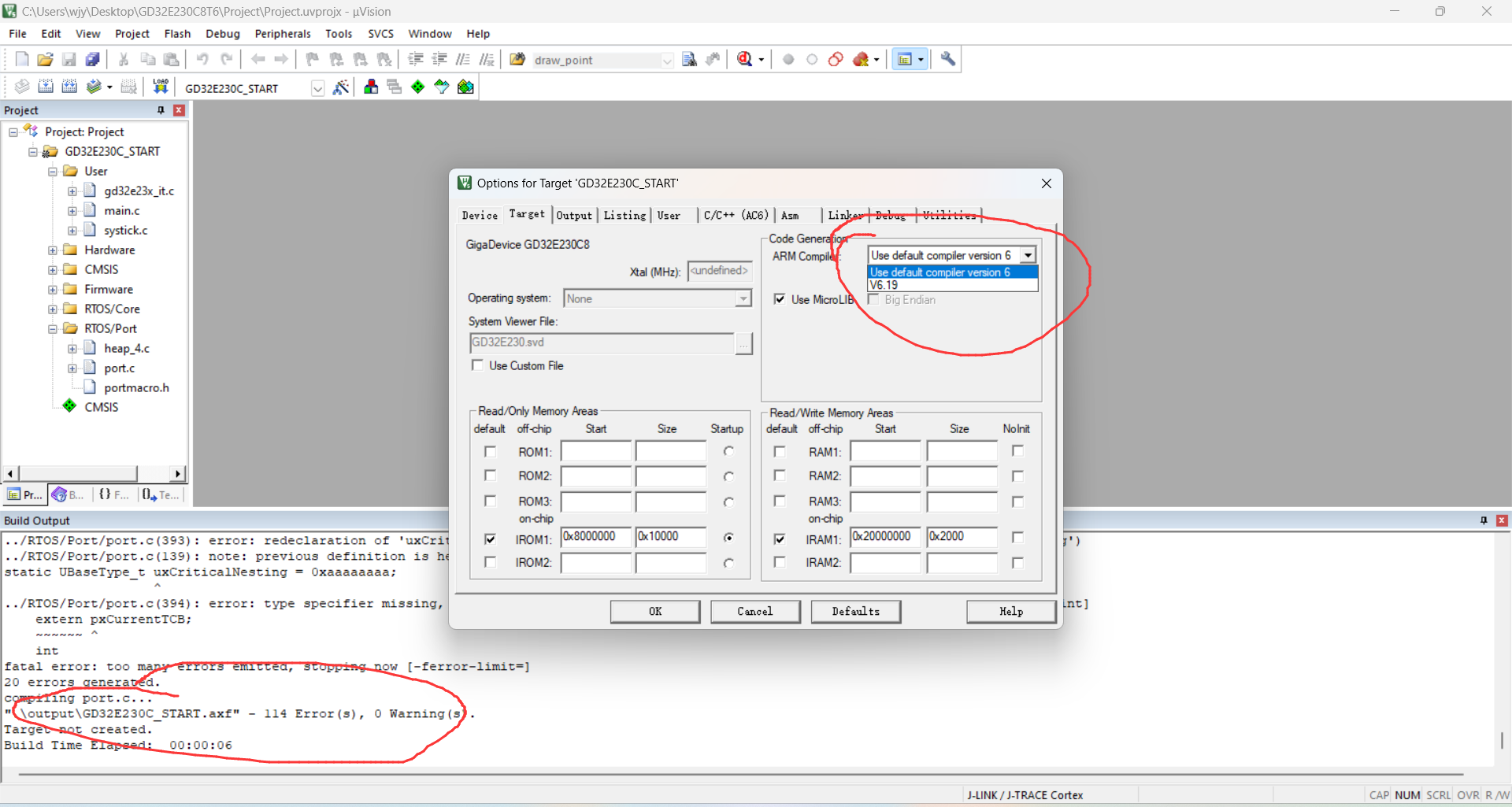Click the Project panel horizontal scrollbar
1512x807 pixels.
coord(79,473)
